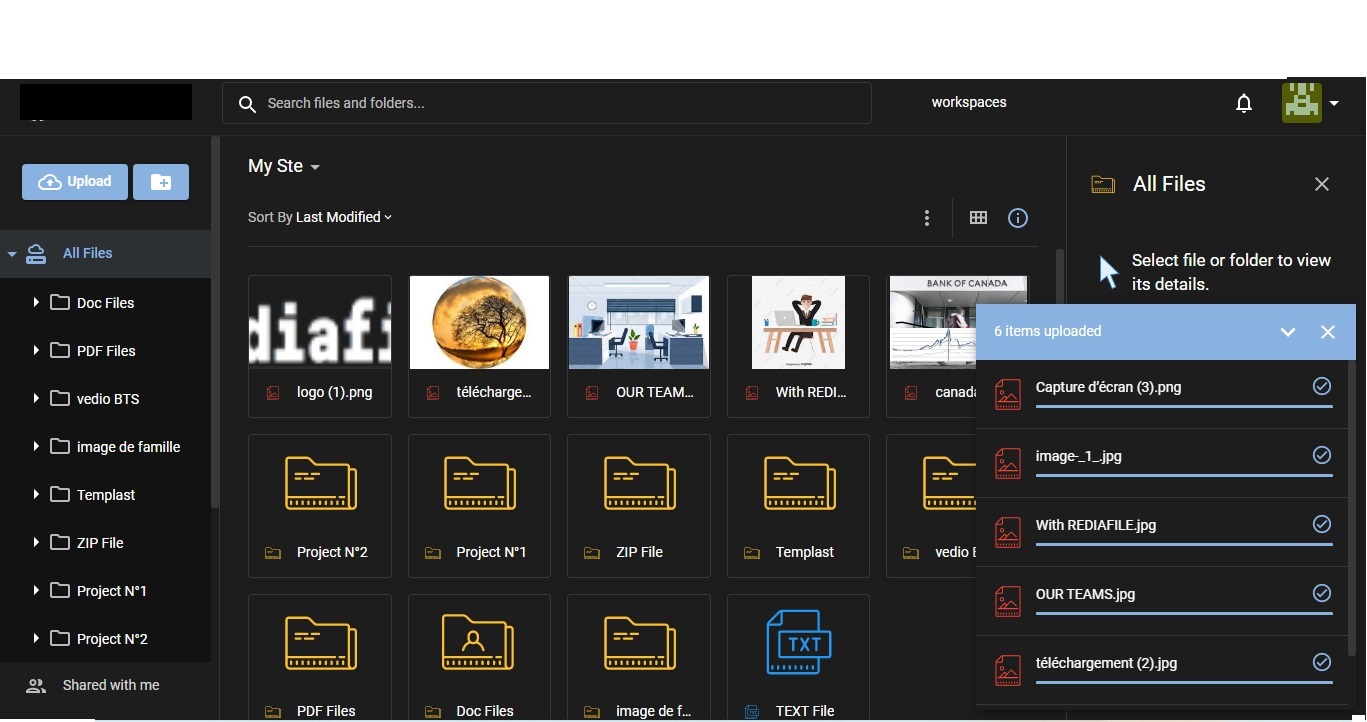Expand the image de famille tree folder
The height and width of the screenshot is (722, 1367).
pyautogui.click(x=36, y=446)
